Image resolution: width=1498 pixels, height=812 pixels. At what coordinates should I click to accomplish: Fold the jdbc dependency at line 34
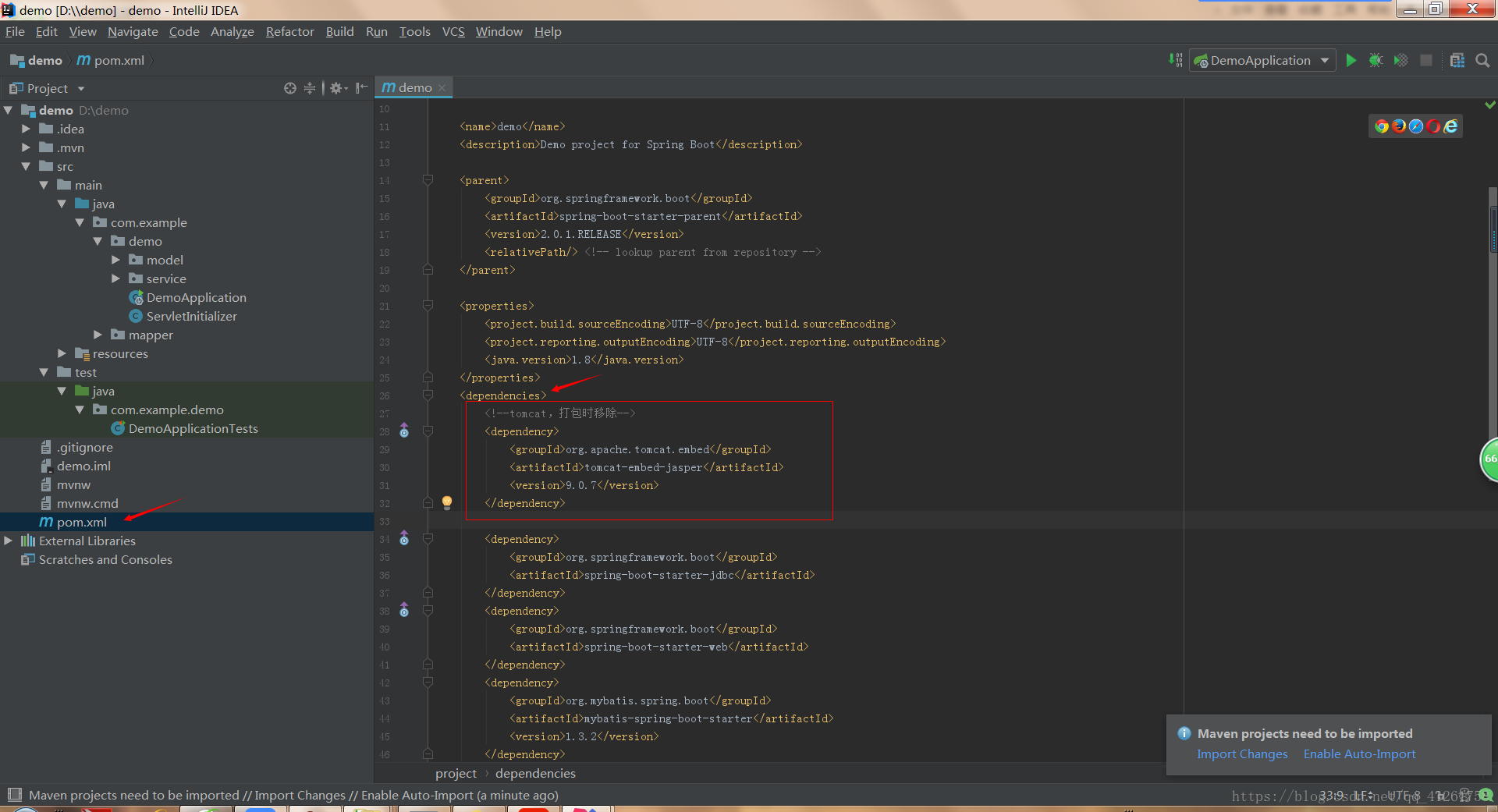tap(428, 539)
